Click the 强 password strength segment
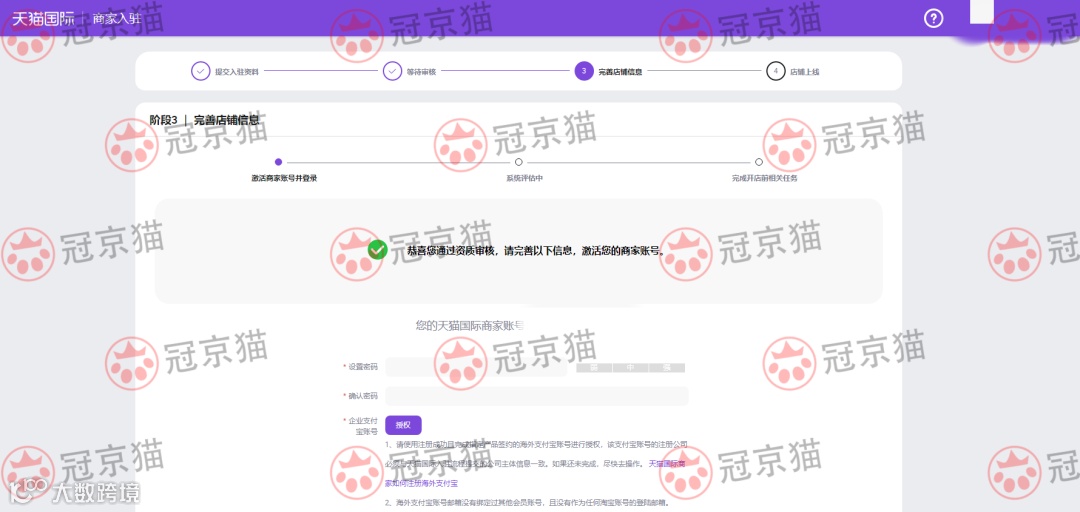This screenshot has height=512, width=1080. pyautogui.click(x=667, y=368)
